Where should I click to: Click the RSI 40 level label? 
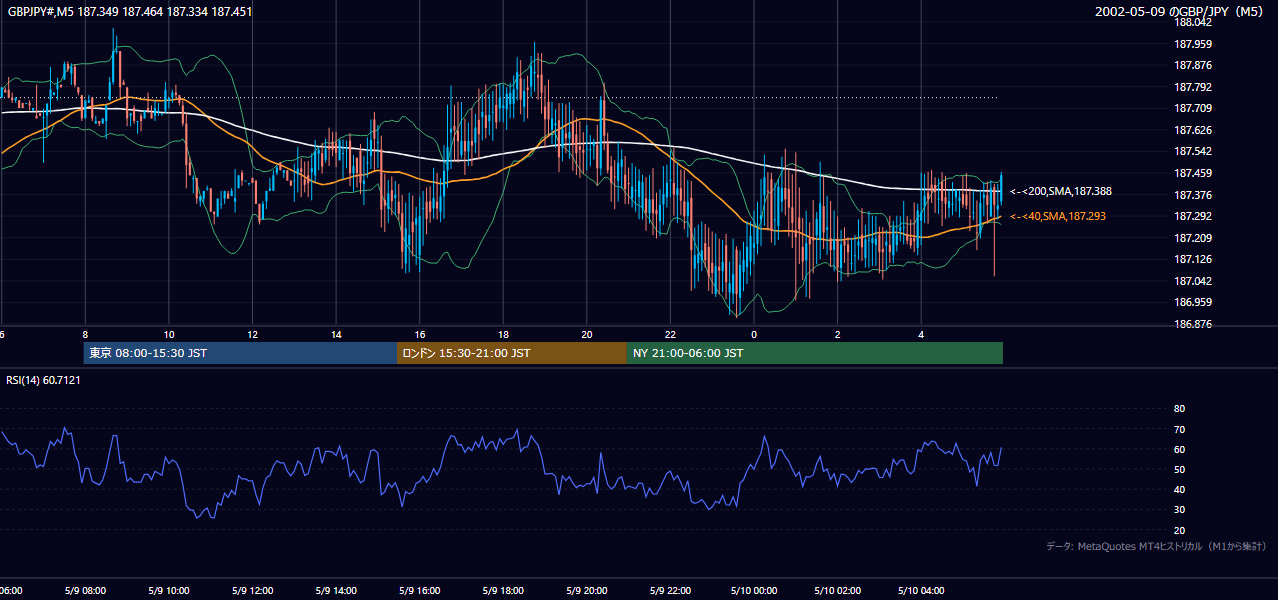1179,490
